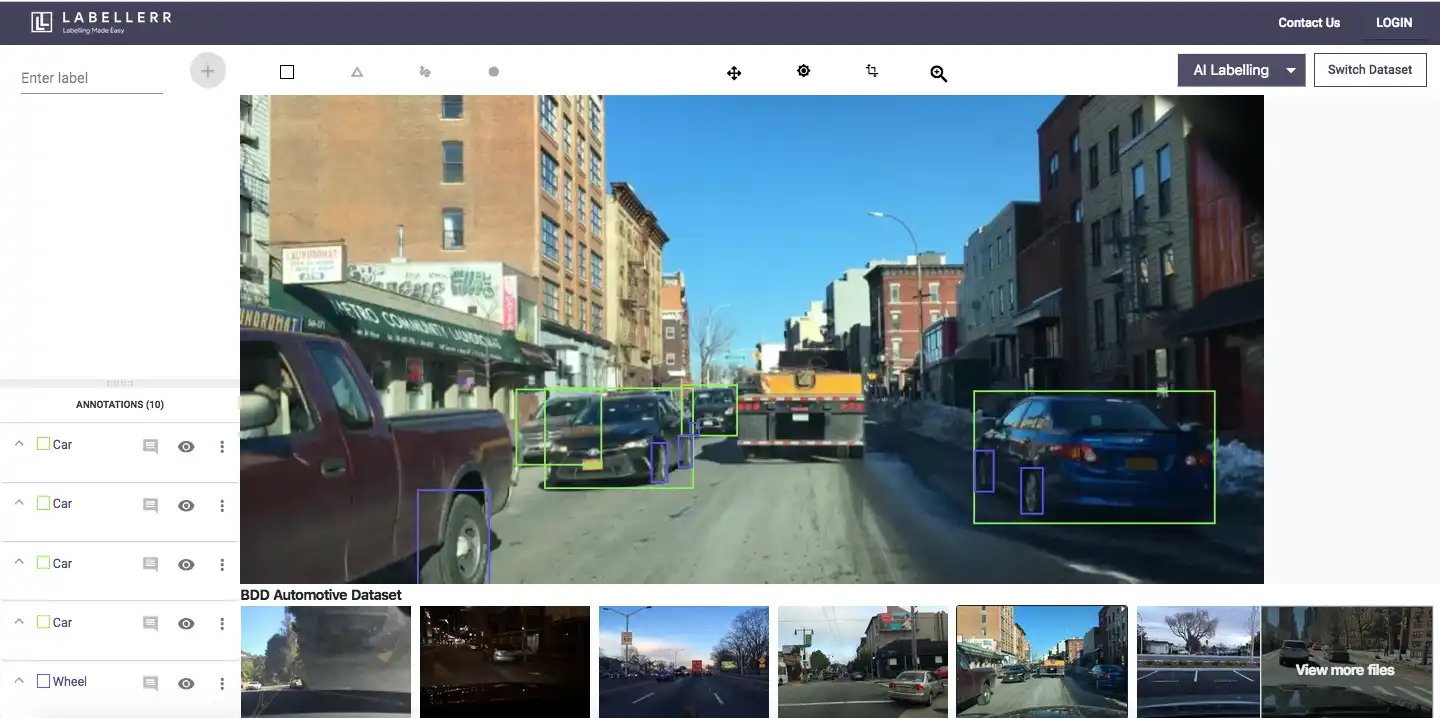Click the LOGIN button
The height and width of the screenshot is (718, 1440).
[x=1394, y=22]
